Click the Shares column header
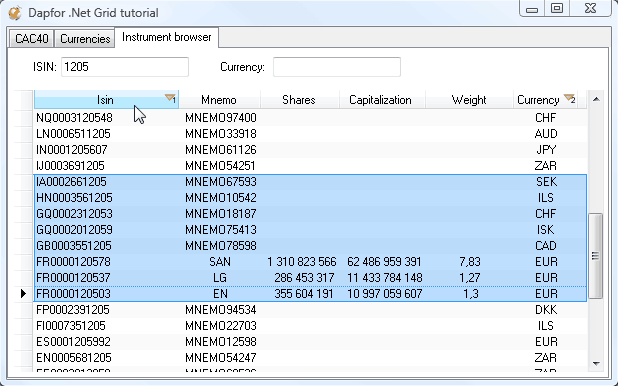618x386 pixels. pos(299,100)
